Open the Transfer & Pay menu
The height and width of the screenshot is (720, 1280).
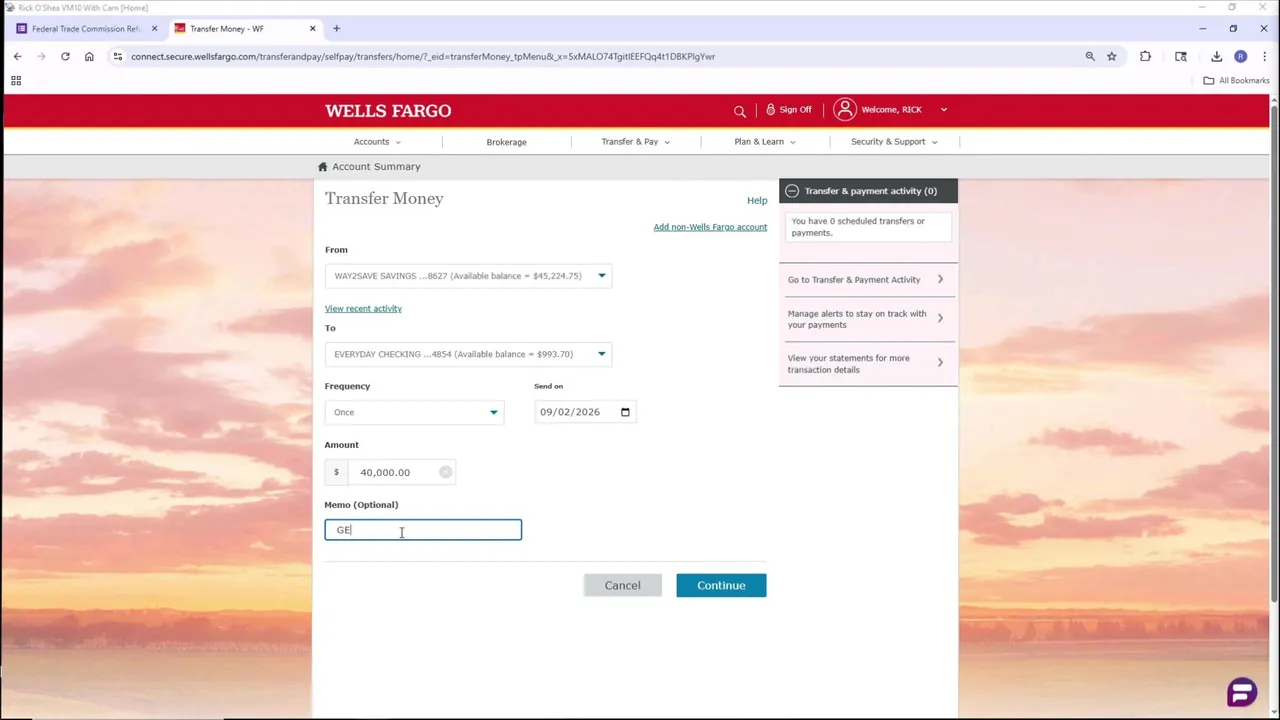[636, 142]
